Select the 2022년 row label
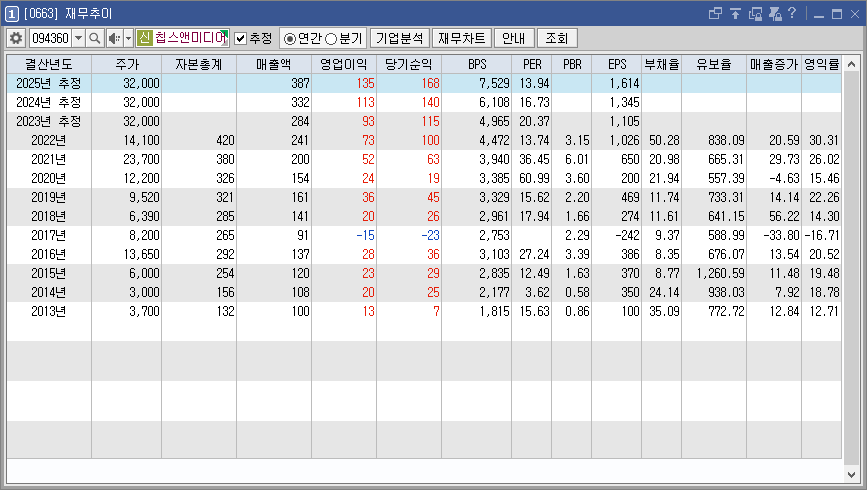Screen dimensions: 867x490 tap(49, 140)
